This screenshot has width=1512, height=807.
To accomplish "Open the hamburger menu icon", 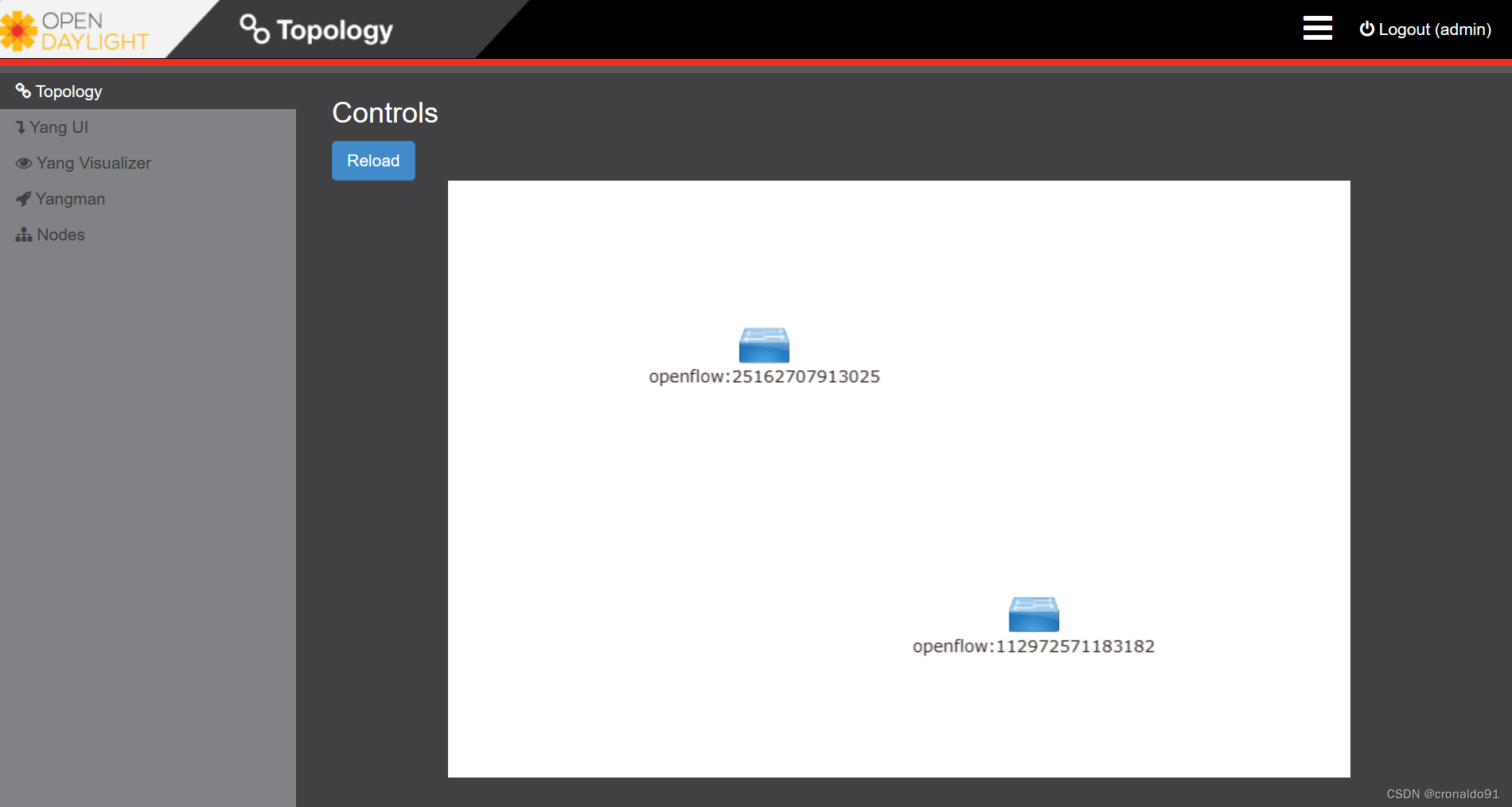I will (x=1317, y=28).
